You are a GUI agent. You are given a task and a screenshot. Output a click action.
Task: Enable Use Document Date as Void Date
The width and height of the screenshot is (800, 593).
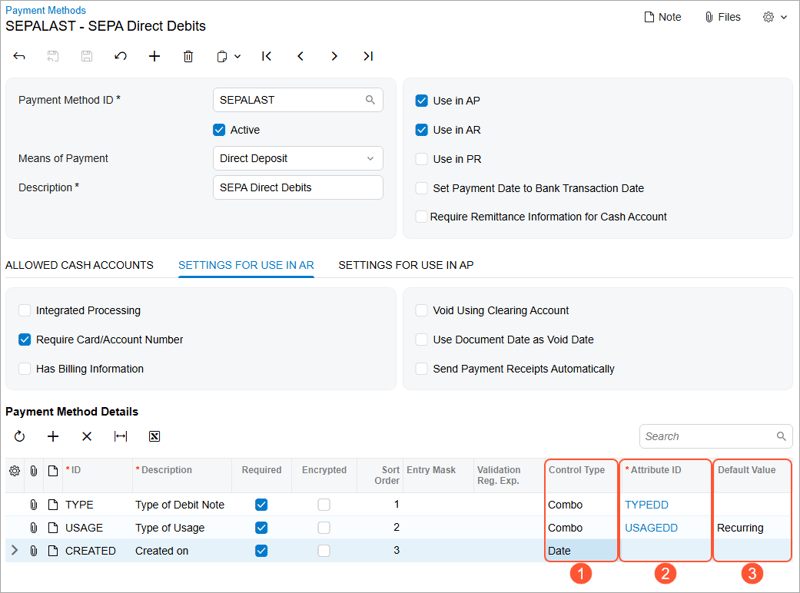tap(421, 339)
